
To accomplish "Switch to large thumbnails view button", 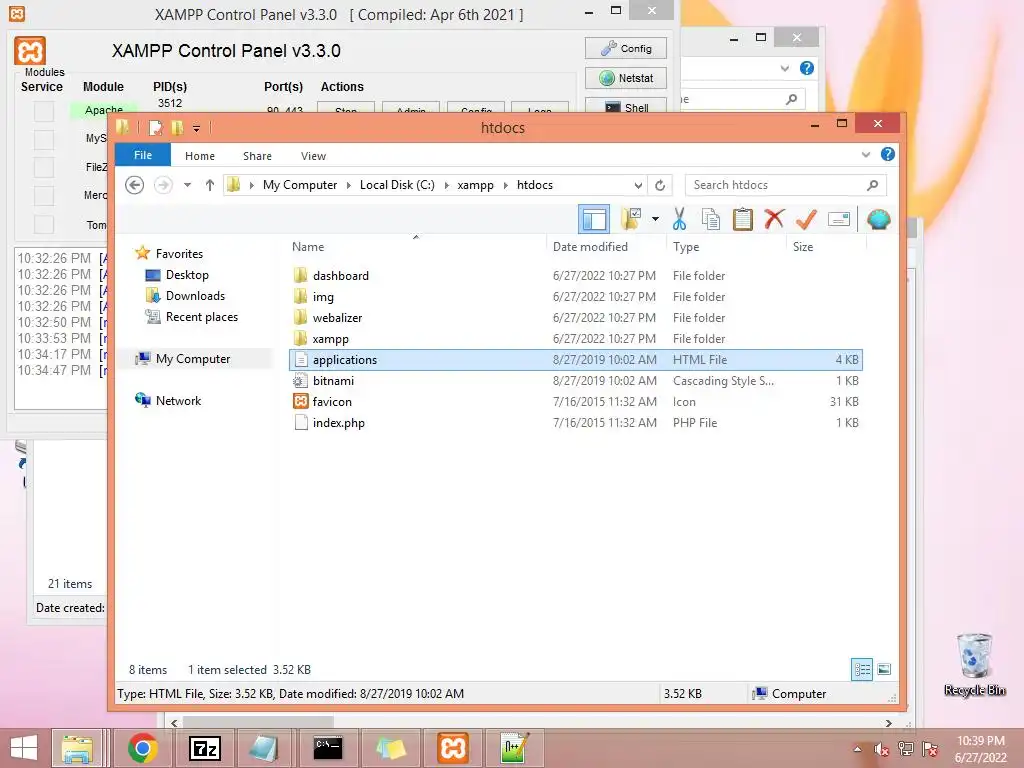I will (884, 669).
